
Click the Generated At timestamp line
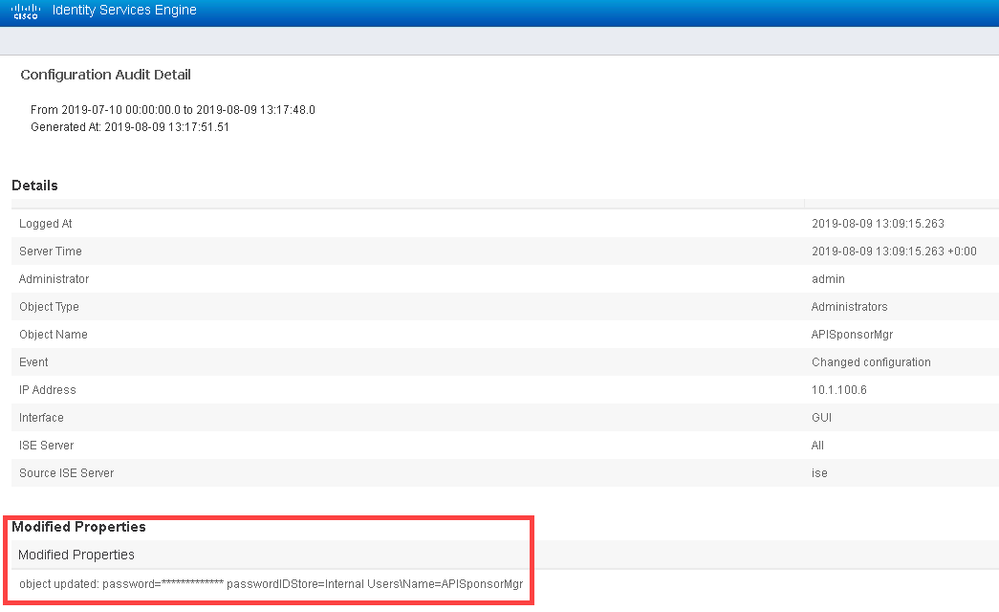(x=130, y=127)
